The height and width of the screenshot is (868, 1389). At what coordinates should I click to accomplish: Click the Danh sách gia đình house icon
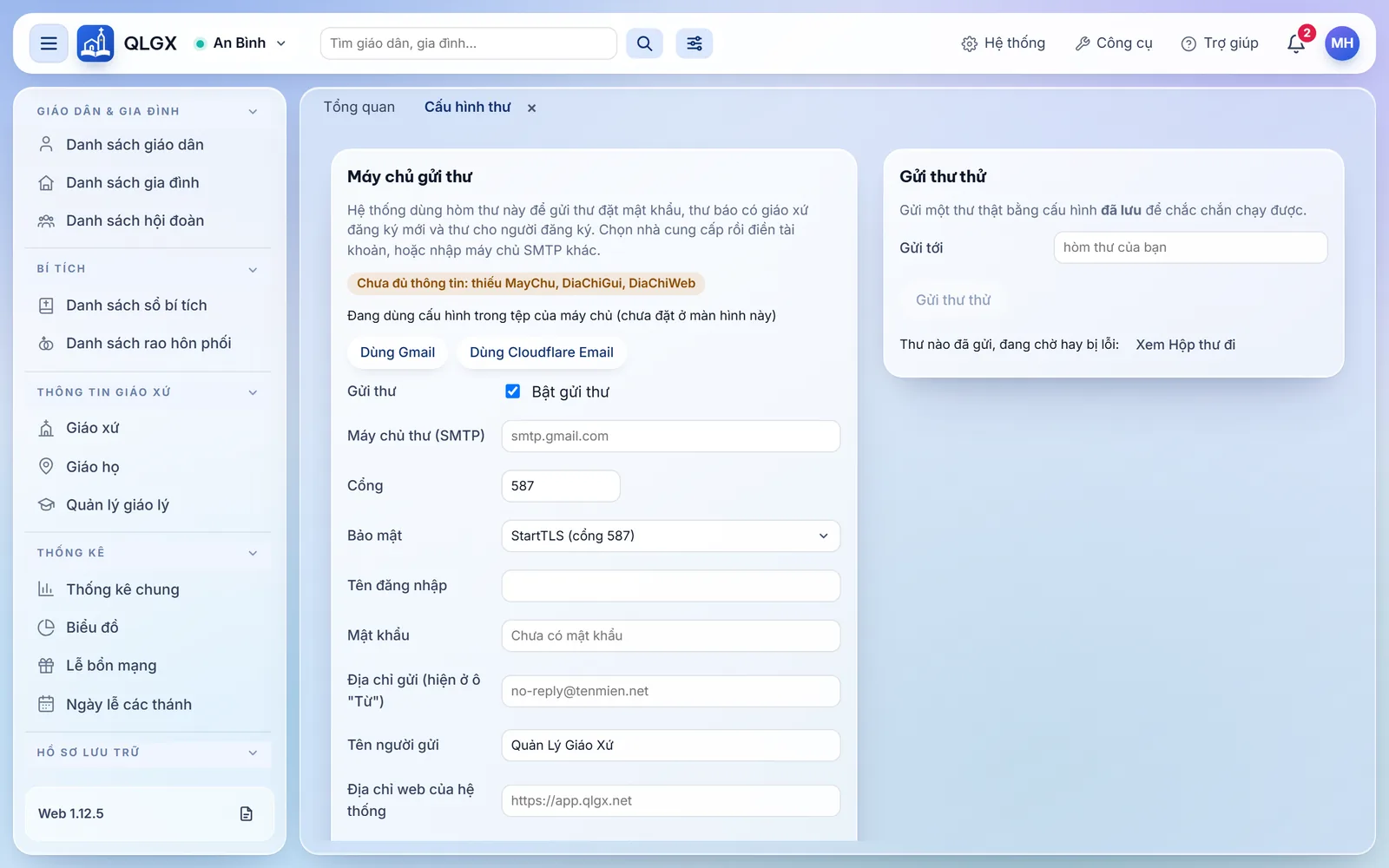click(46, 182)
